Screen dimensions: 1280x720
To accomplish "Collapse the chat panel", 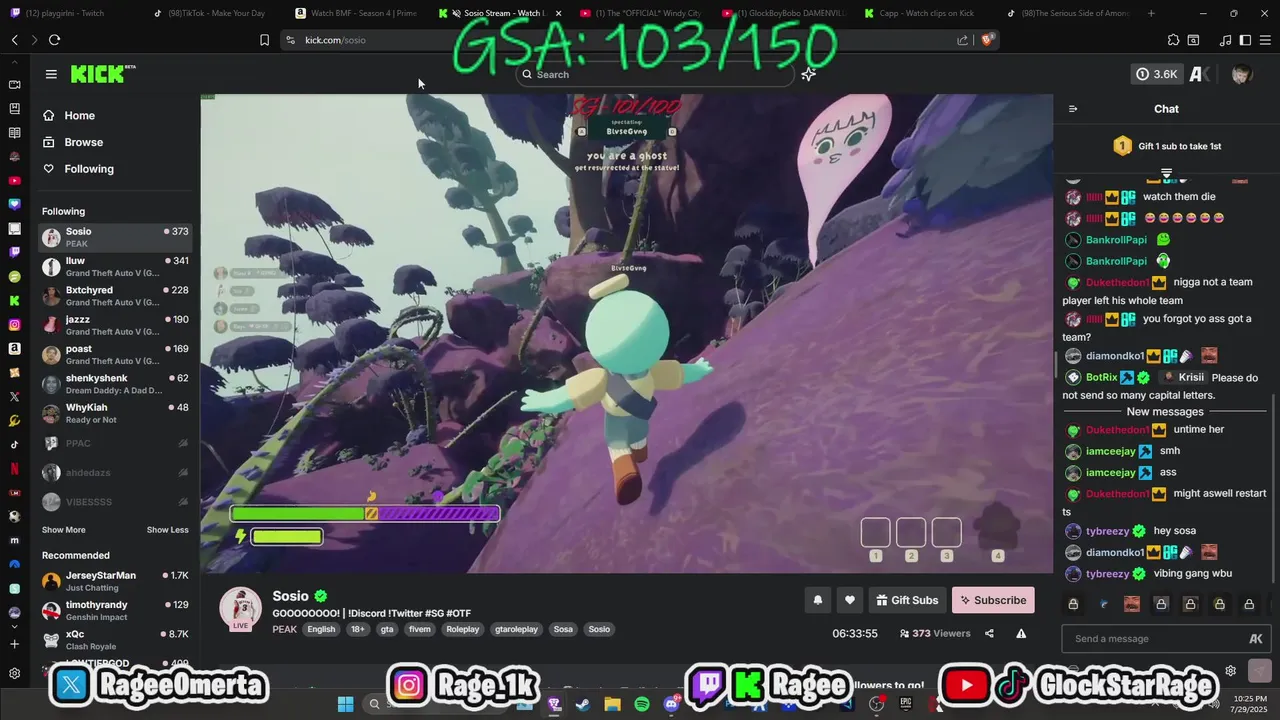I will [1073, 109].
